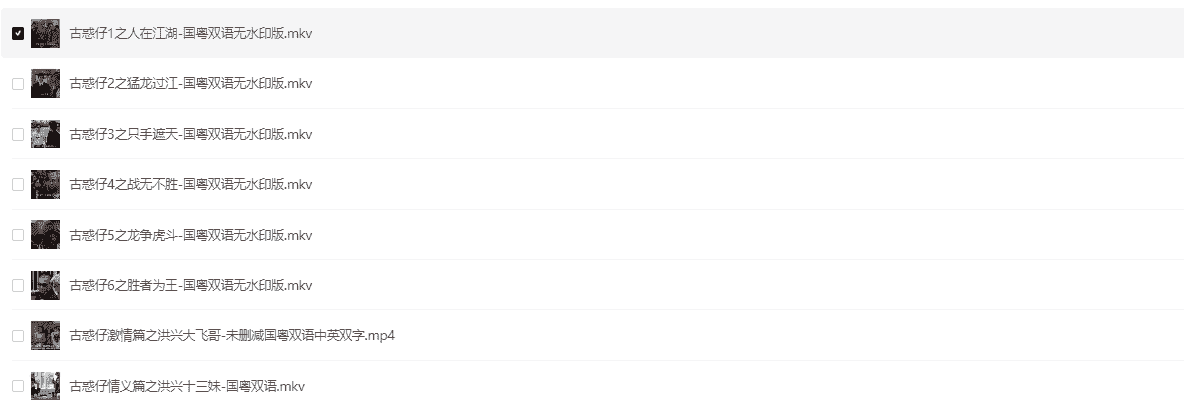Image resolution: width=1184 pixels, height=410 pixels.
Task: Mark the checkbox for 古惑仔6之胜者为王
Action: (18, 285)
